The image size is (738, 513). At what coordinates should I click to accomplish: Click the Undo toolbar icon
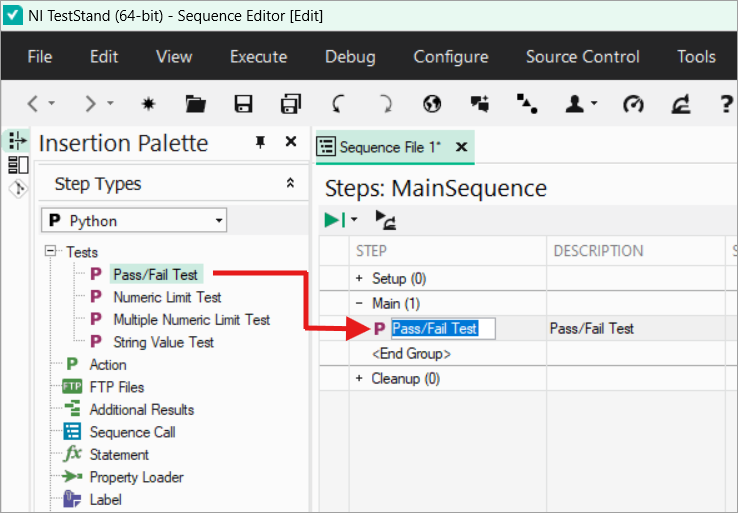[x=338, y=104]
